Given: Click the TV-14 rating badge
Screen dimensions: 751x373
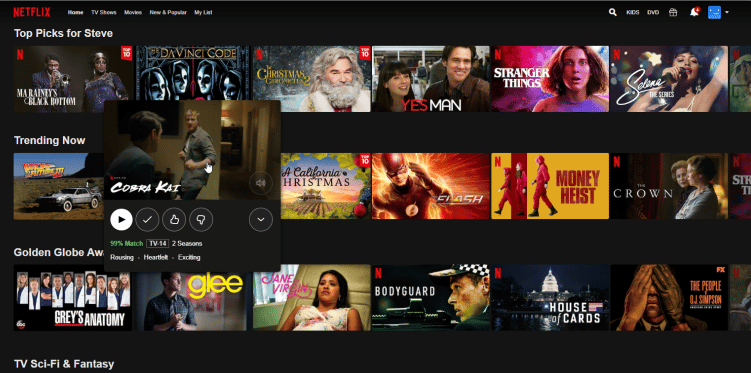Looking at the screenshot, I should tap(157, 244).
